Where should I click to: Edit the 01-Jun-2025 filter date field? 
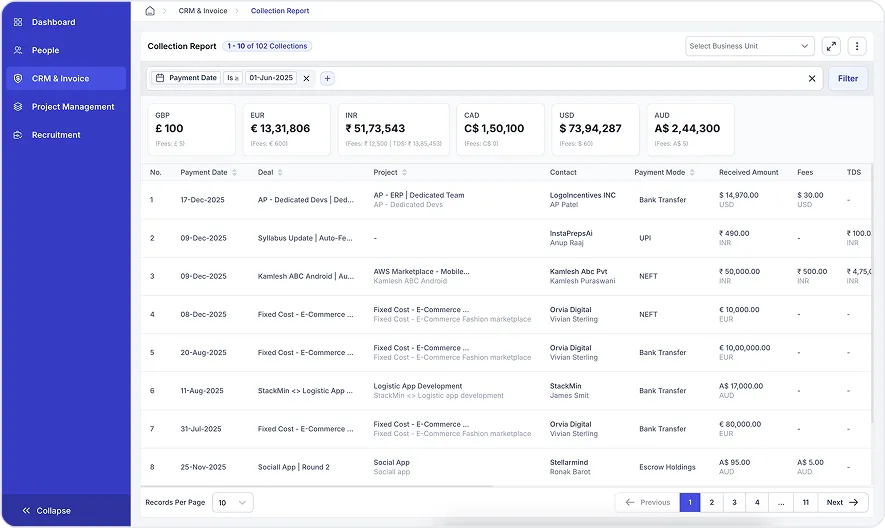[x=271, y=78]
